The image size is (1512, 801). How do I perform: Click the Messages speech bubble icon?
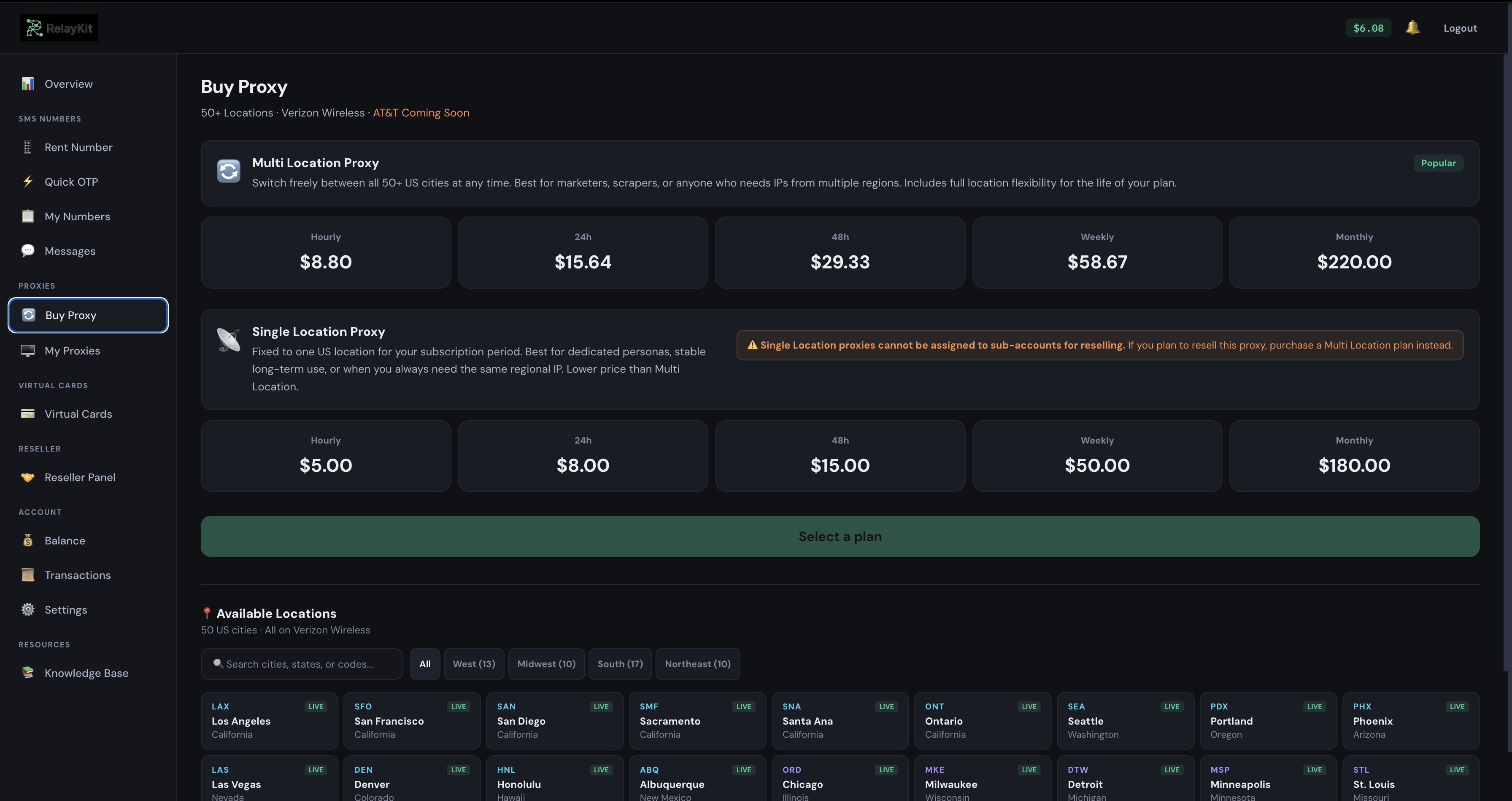click(x=27, y=251)
